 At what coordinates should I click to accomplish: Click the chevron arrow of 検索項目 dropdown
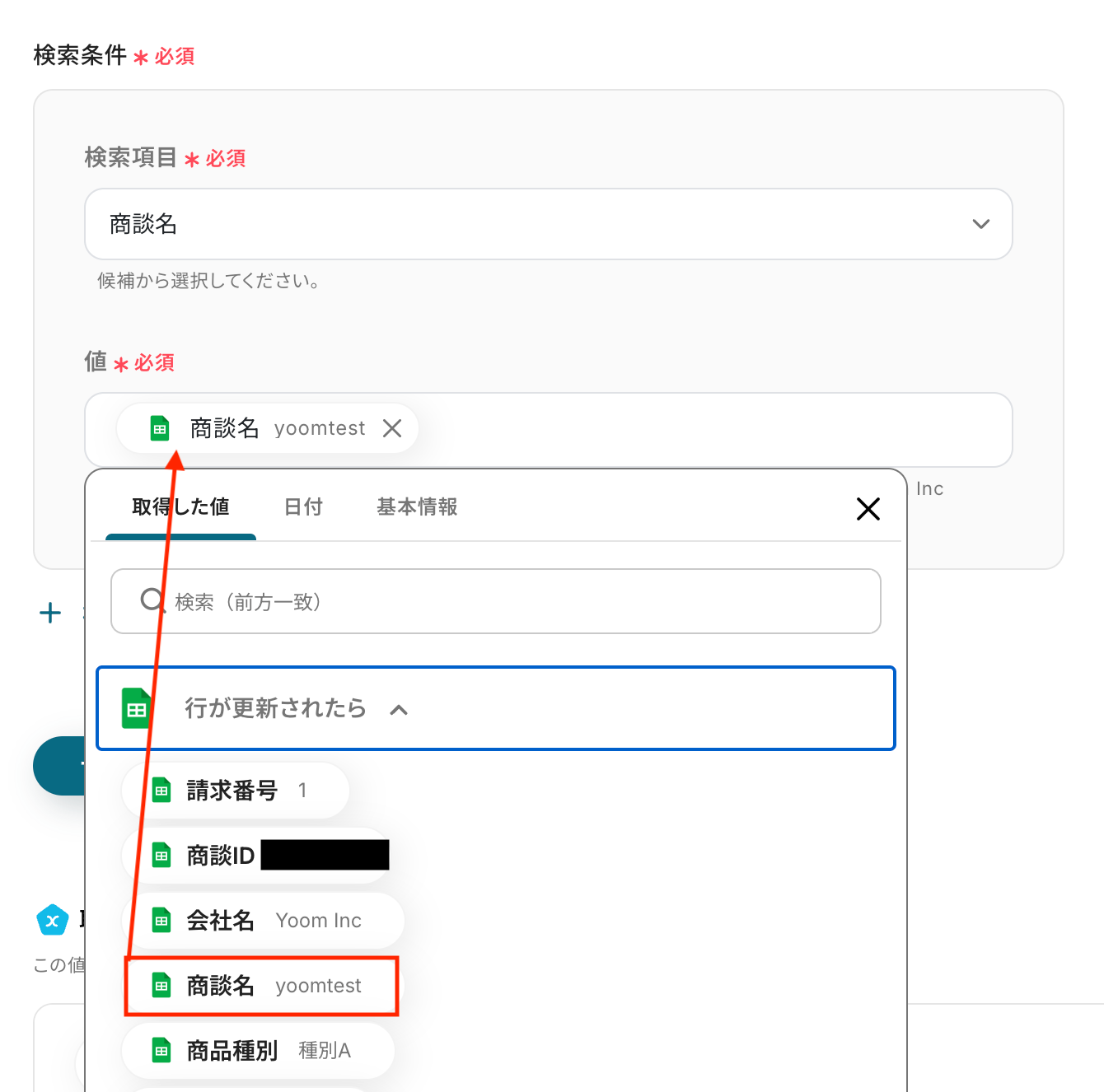pos(980,224)
